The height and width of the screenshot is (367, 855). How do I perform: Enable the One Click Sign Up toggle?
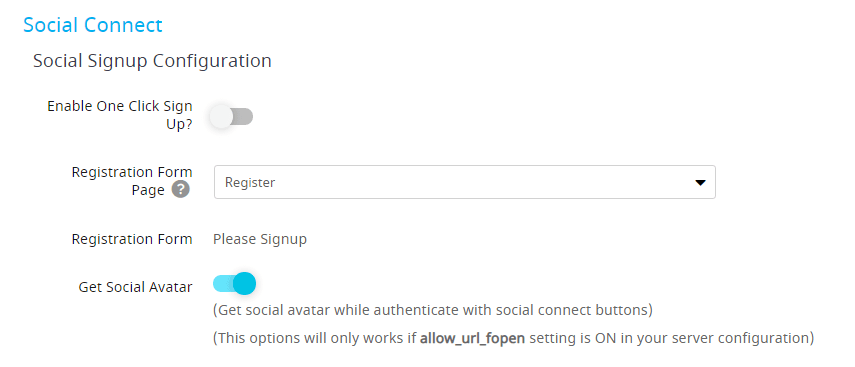[x=232, y=117]
